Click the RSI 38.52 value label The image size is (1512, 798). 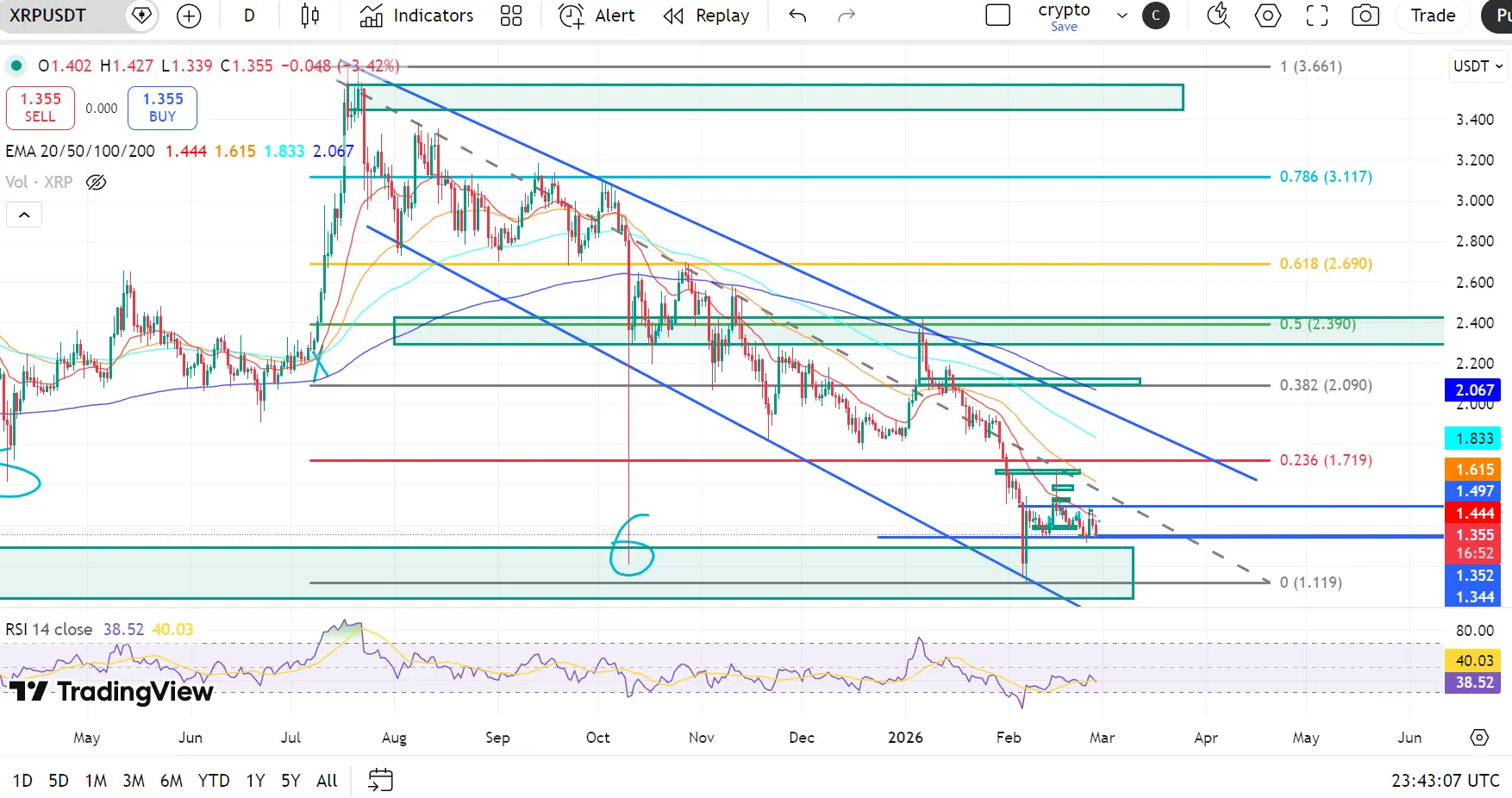click(1473, 683)
